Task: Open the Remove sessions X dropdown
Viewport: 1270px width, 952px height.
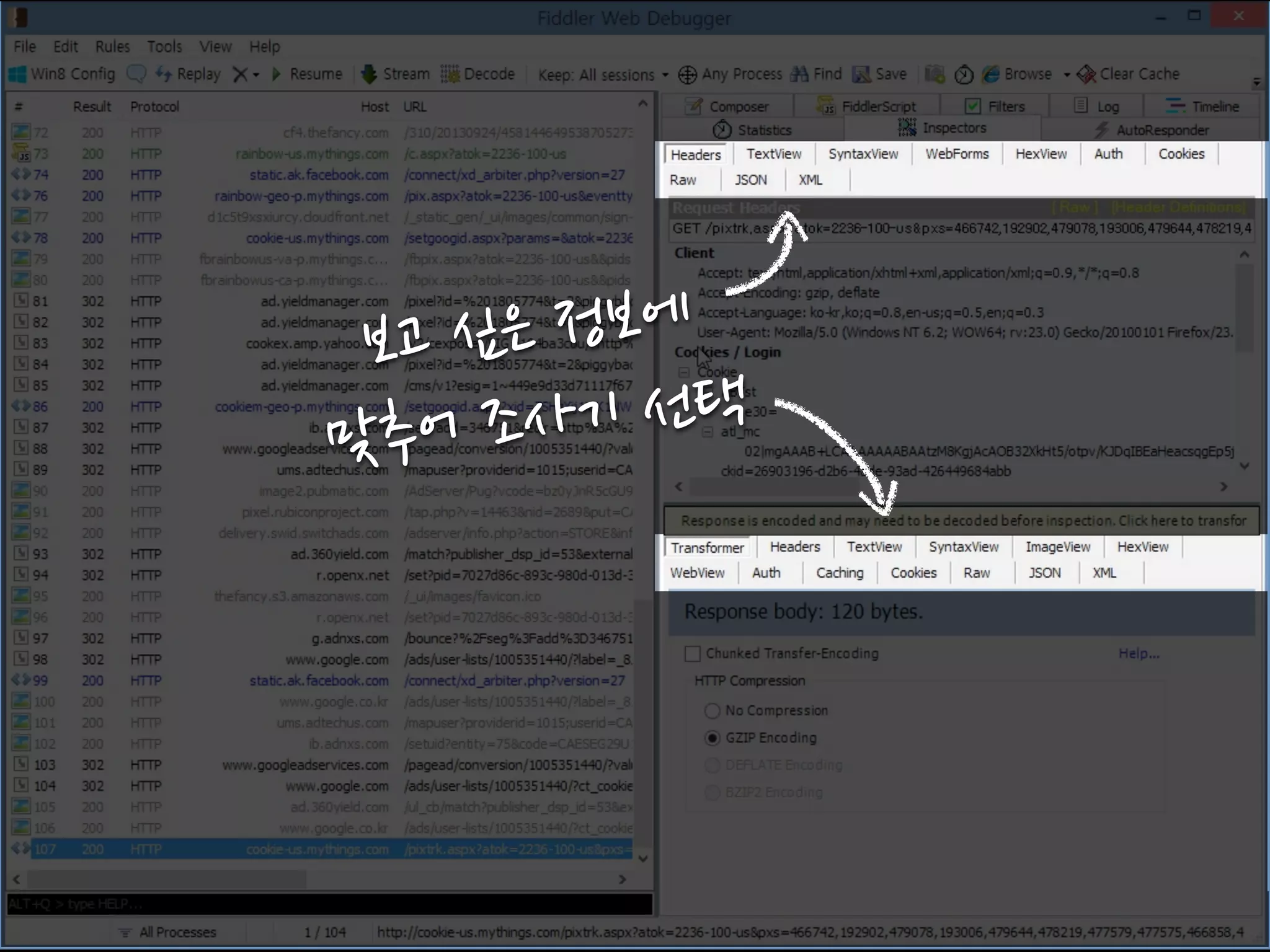Action: click(246, 74)
